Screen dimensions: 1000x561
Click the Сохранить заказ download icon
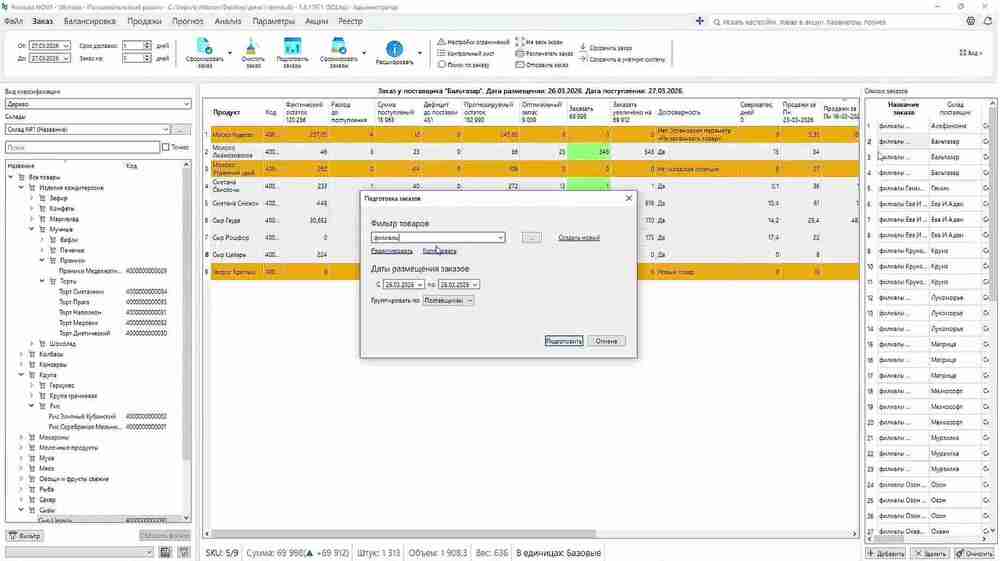(583, 47)
